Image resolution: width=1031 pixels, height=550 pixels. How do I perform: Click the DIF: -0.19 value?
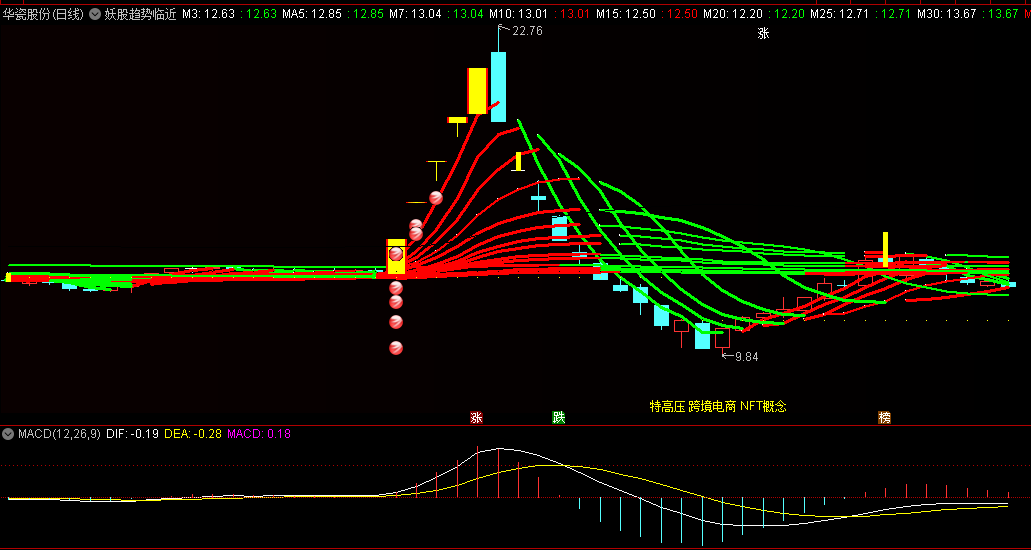(132, 434)
